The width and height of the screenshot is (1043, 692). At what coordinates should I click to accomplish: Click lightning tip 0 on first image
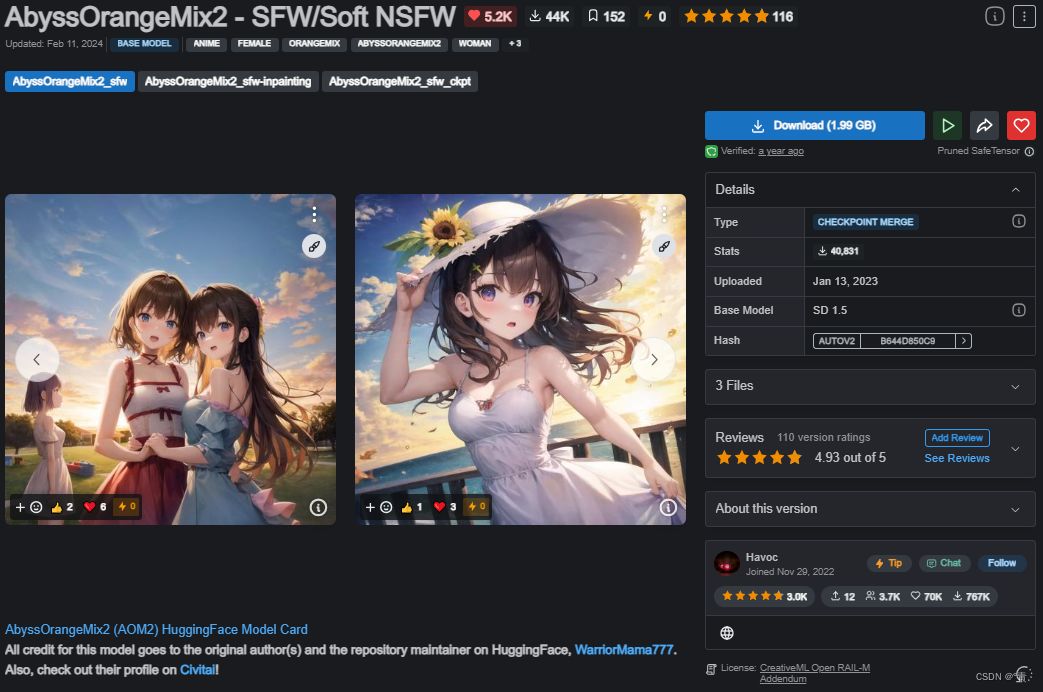pyautogui.click(x=127, y=506)
